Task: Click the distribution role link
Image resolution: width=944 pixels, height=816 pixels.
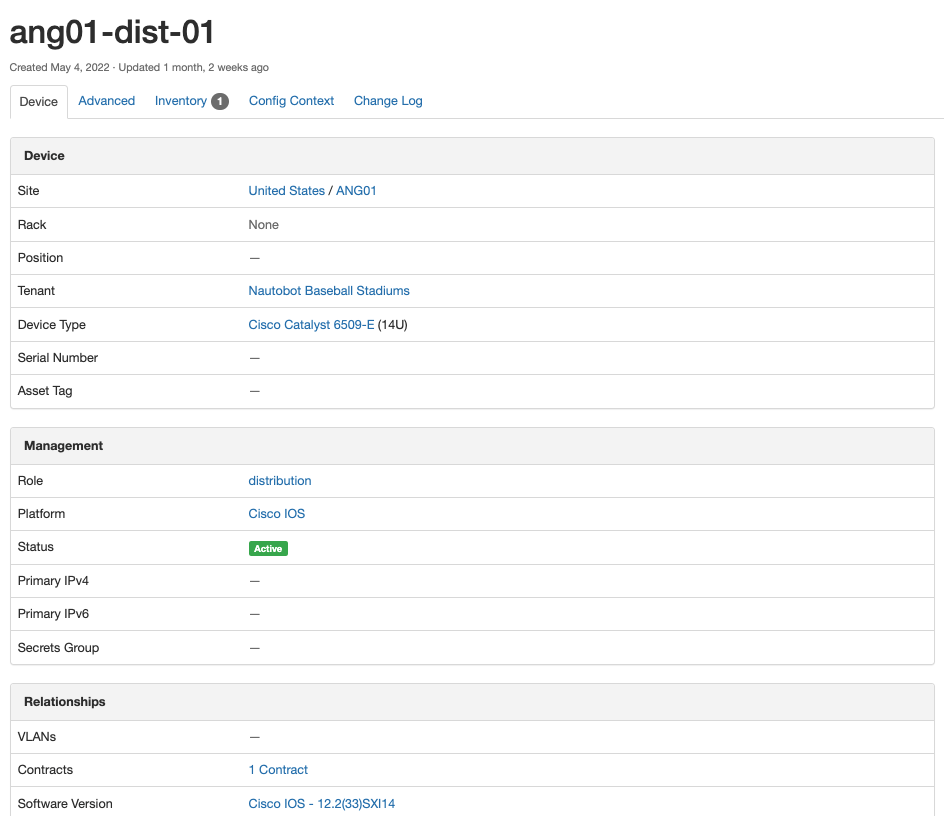Action: (x=280, y=481)
